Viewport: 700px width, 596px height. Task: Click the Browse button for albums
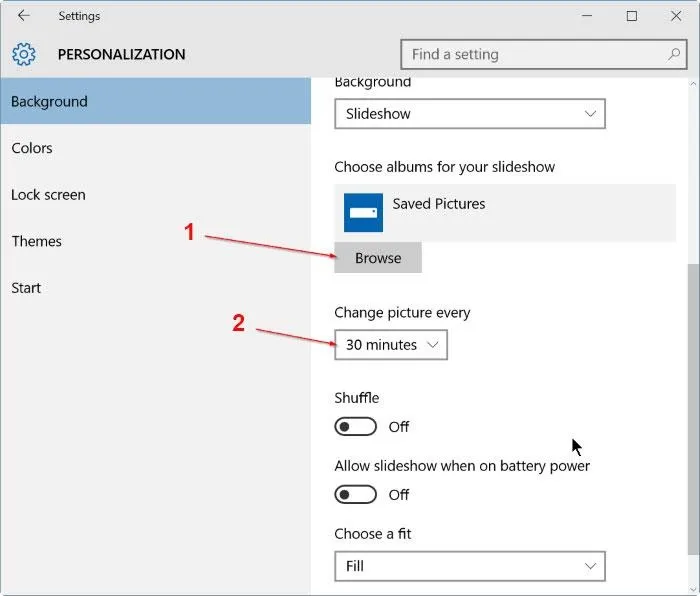(378, 258)
